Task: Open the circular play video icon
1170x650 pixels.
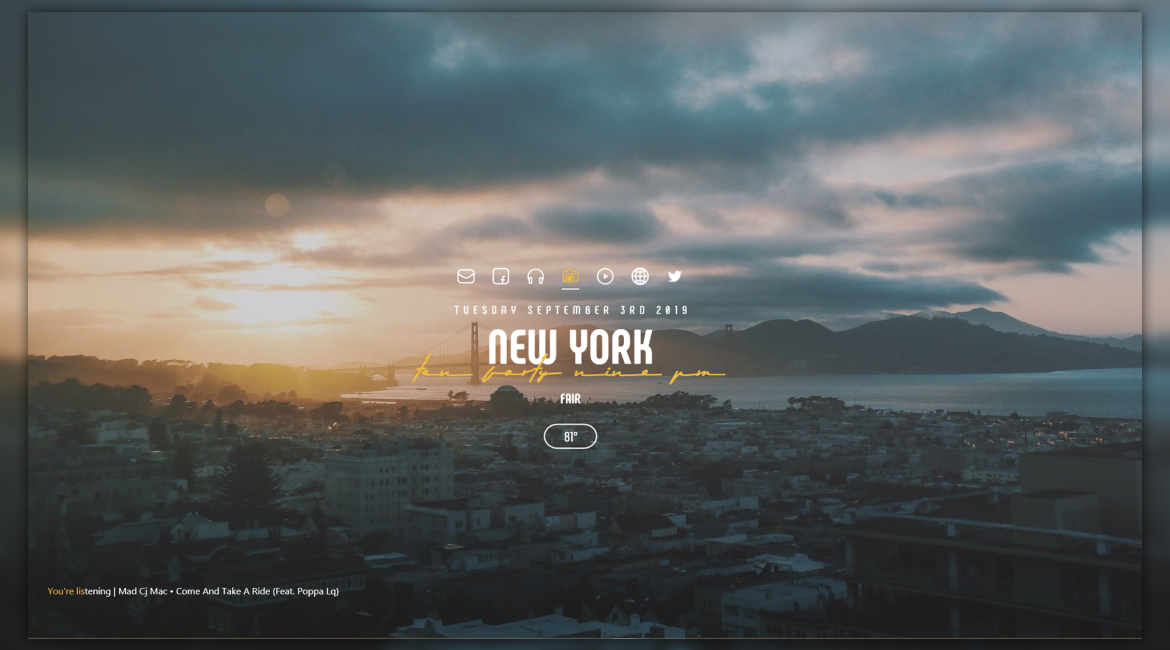Action: pos(605,276)
